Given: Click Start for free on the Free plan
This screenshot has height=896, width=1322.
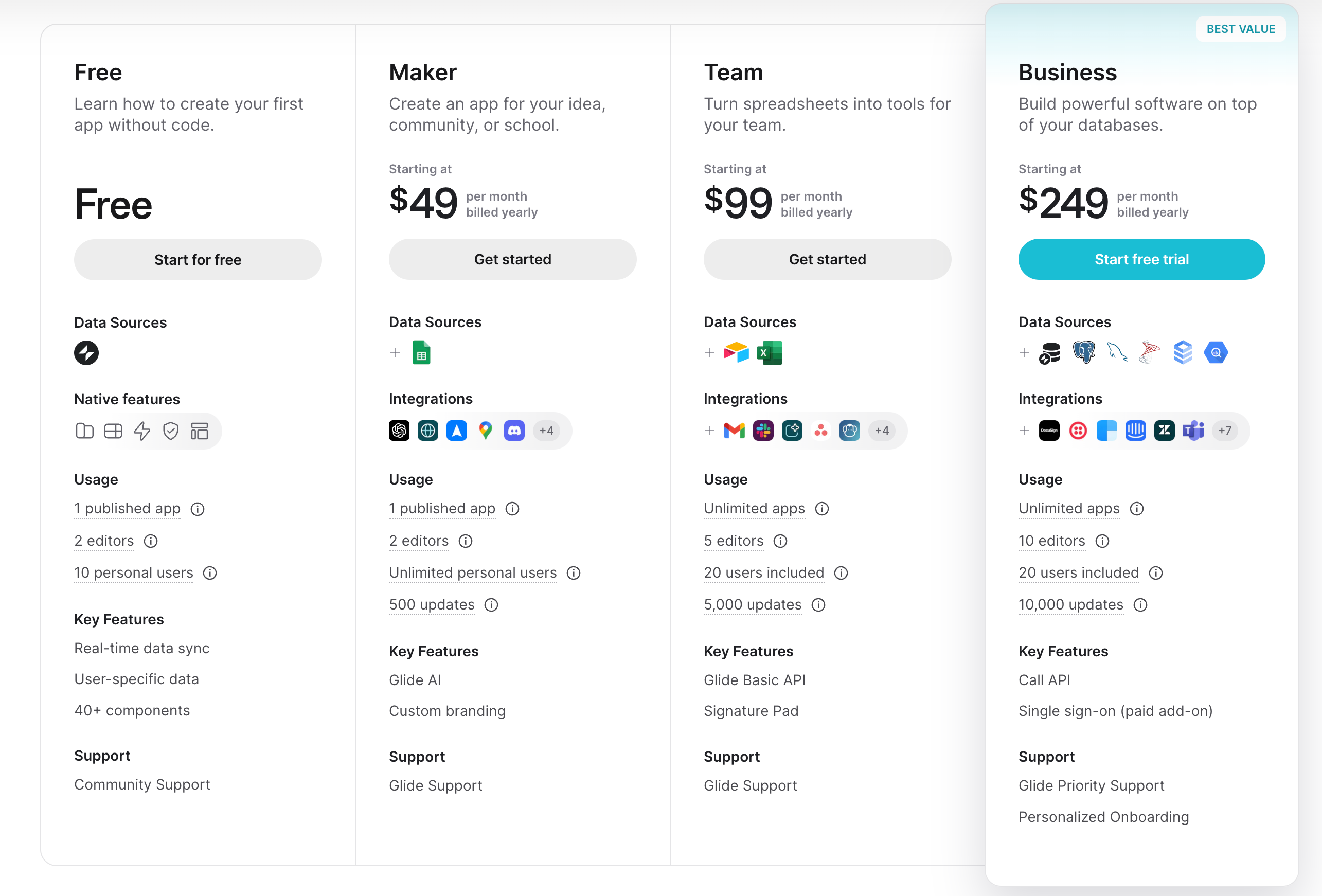Looking at the screenshot, I should (198, 259).
